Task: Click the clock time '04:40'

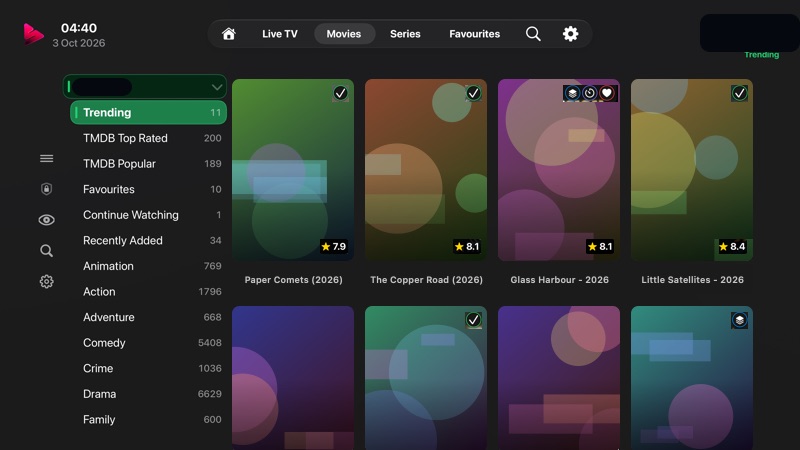Action: click(79, 28)
